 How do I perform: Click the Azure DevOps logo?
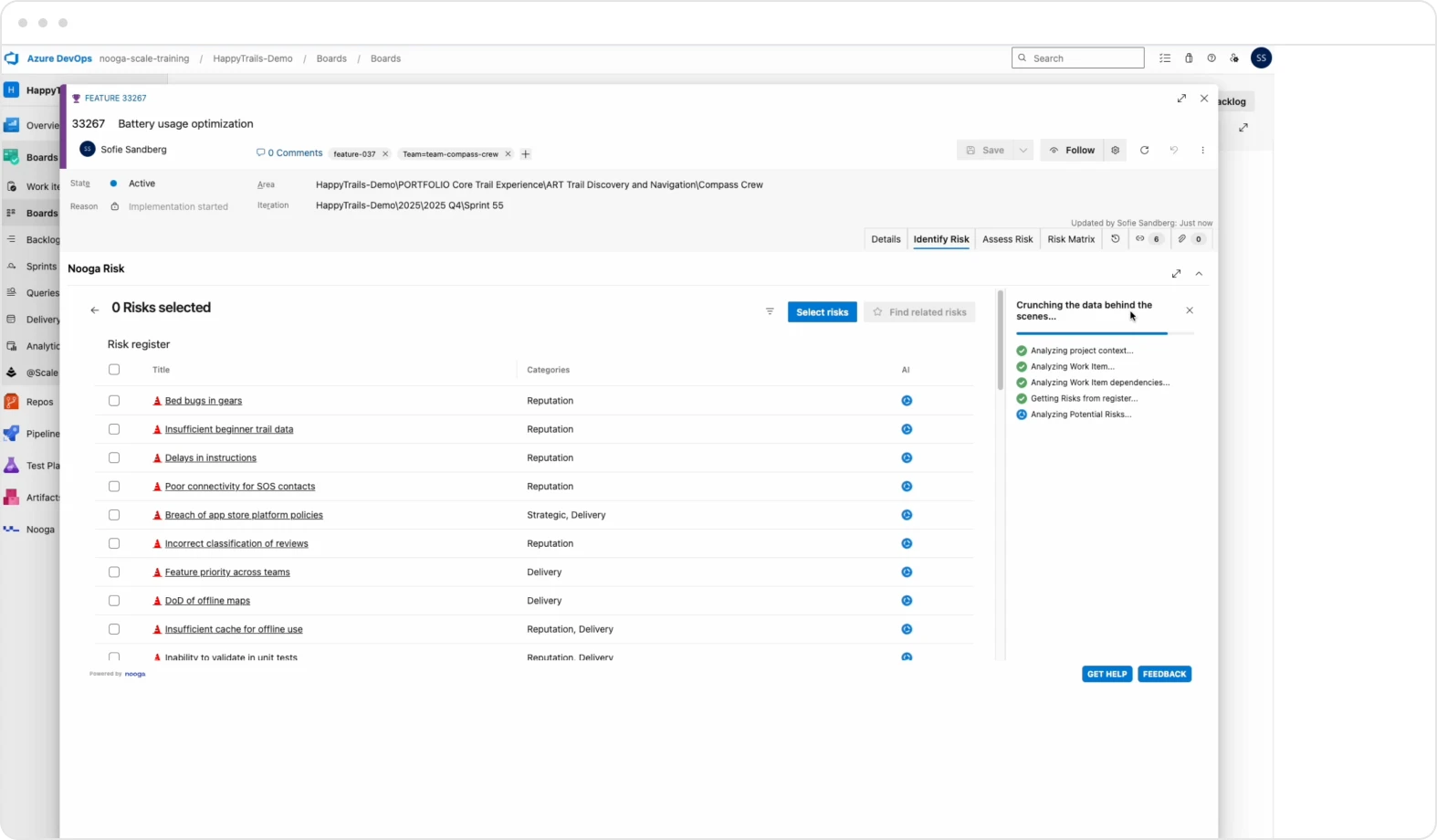[12, 58]
